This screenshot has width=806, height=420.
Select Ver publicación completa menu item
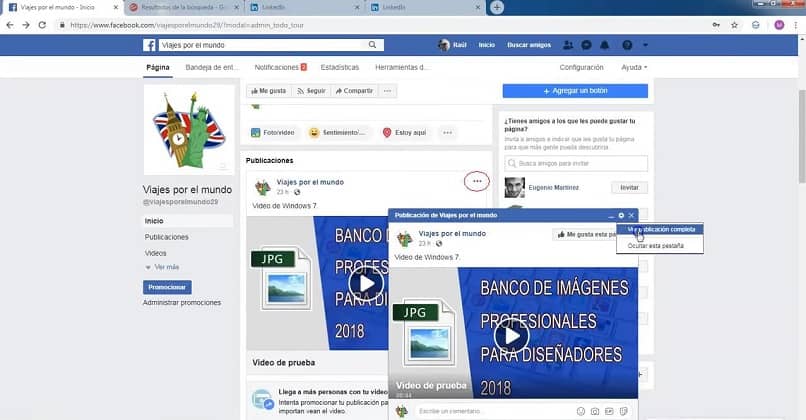click(660, 229)
